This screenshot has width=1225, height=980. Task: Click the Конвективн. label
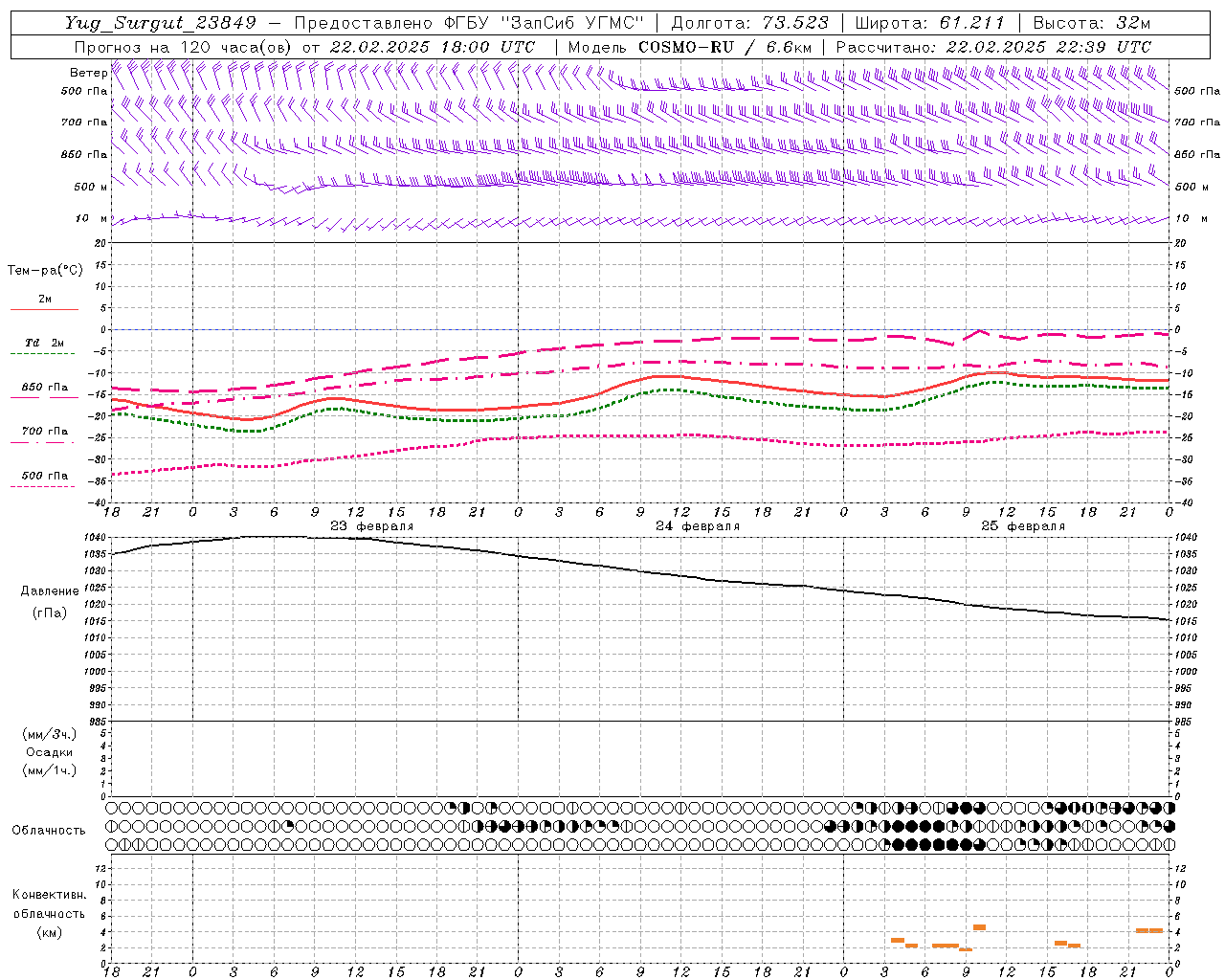(50, 895)
